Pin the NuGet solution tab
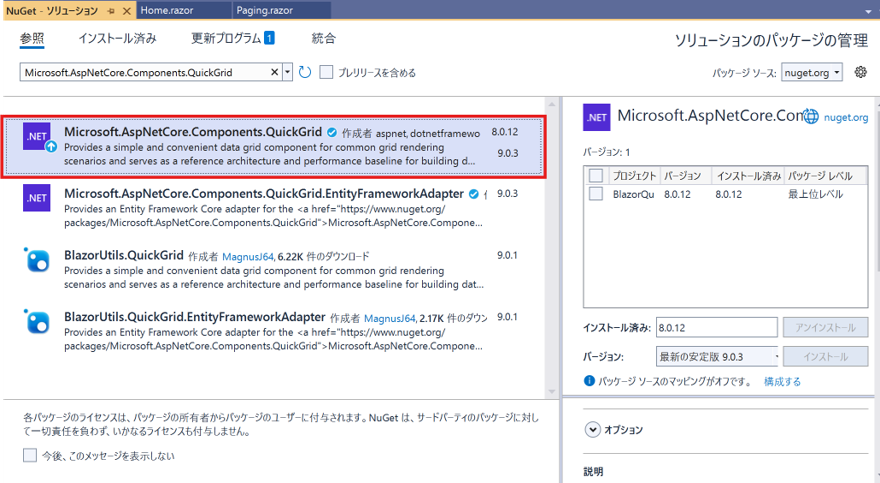 click(111, 11)
